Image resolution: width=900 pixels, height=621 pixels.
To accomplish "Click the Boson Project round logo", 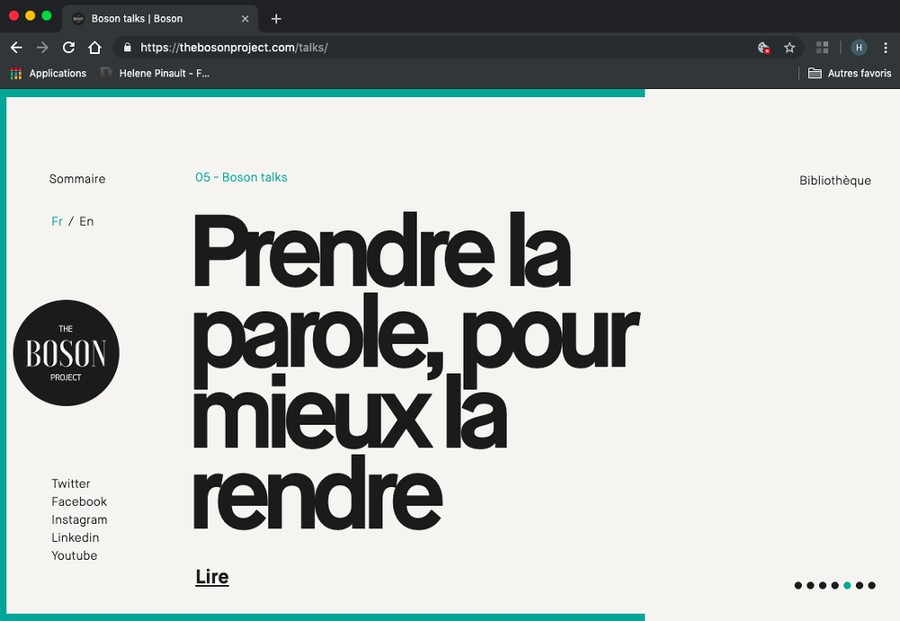I will pos(66,353).
